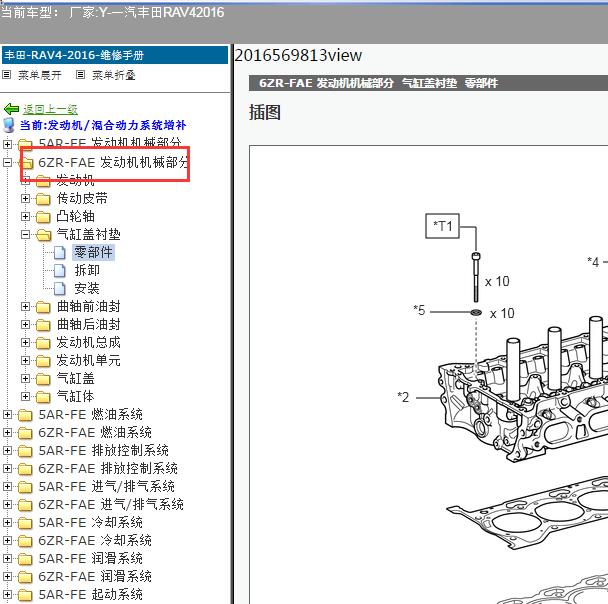Click the 发动机单元 folder icon
608x604 pixels.
pos(43,361)
